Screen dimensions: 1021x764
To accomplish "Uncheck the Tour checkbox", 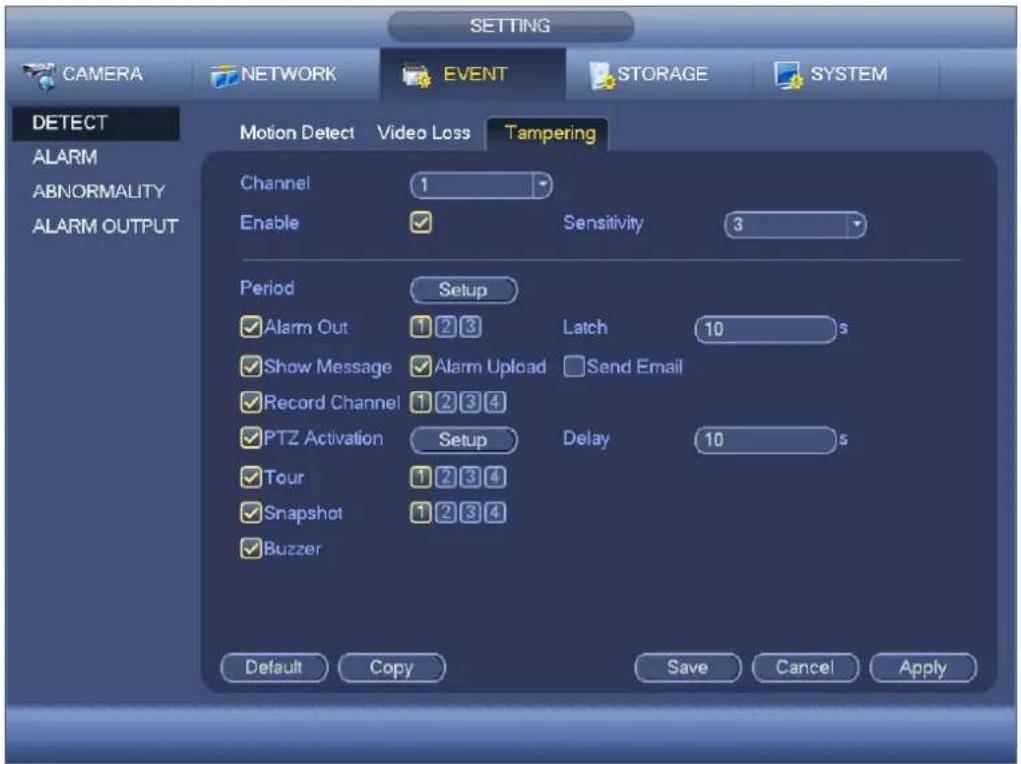I will tap(251, 477).
